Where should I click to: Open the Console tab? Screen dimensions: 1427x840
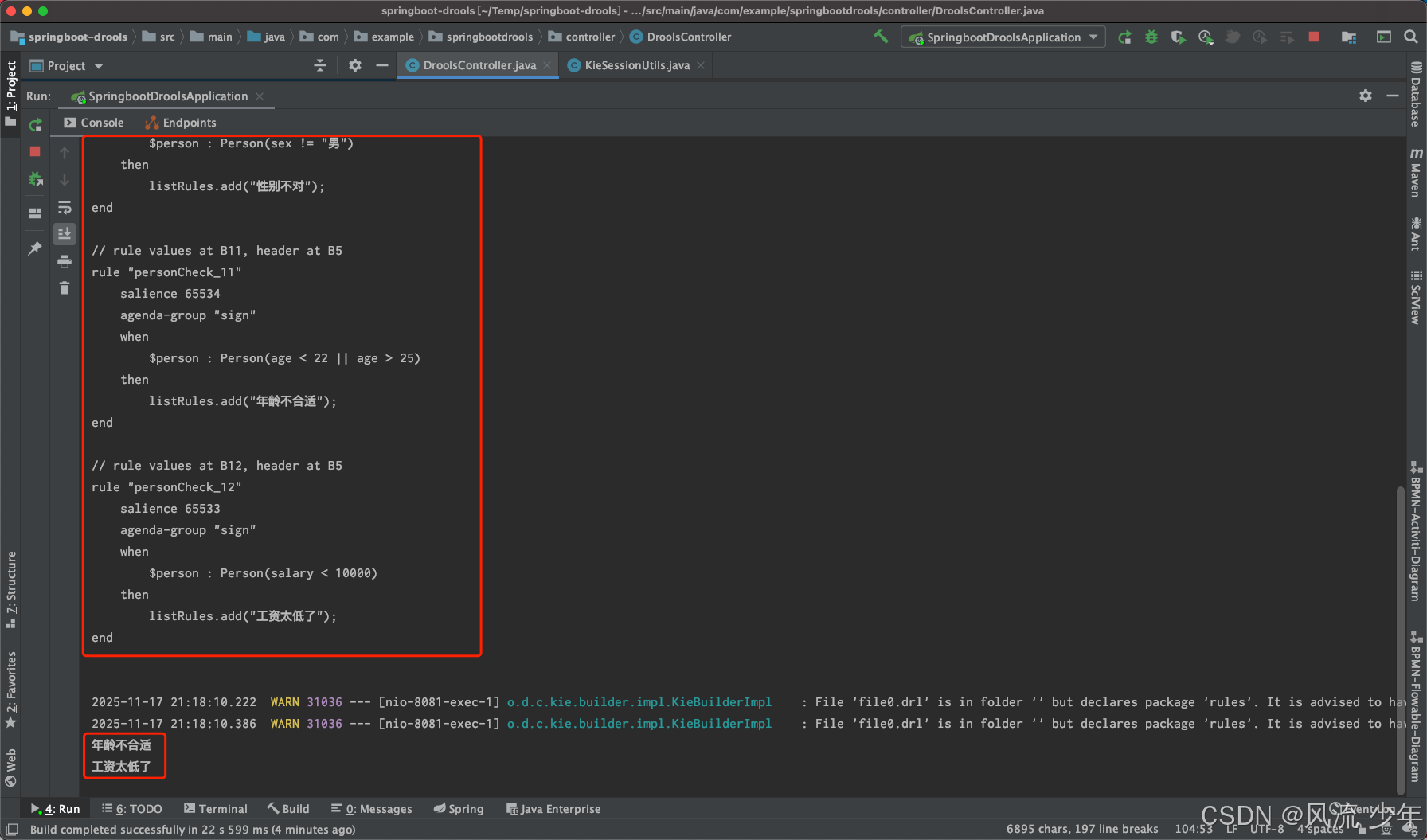tap(94, 123)
